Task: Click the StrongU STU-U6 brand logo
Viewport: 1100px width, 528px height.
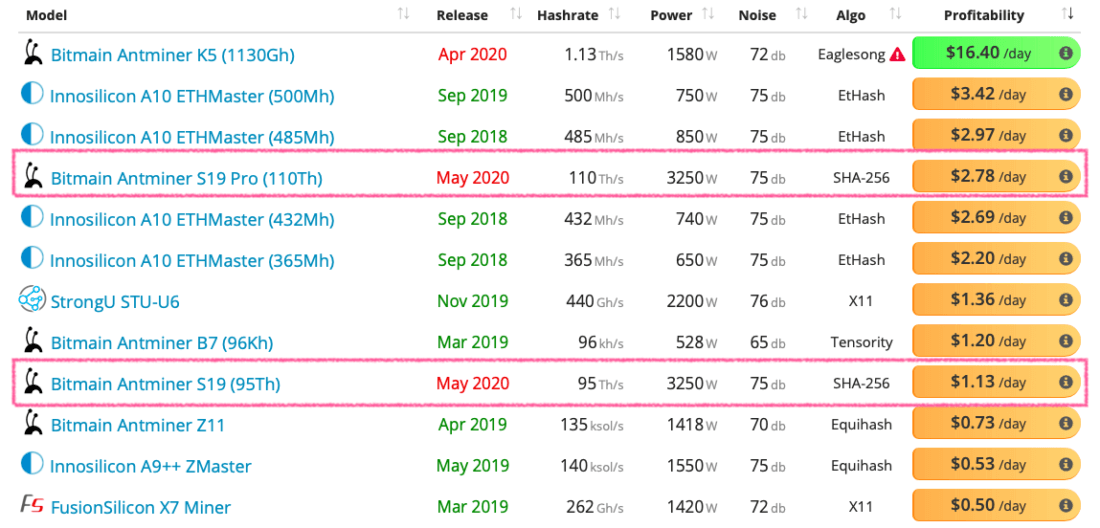Action: [32, 300]
